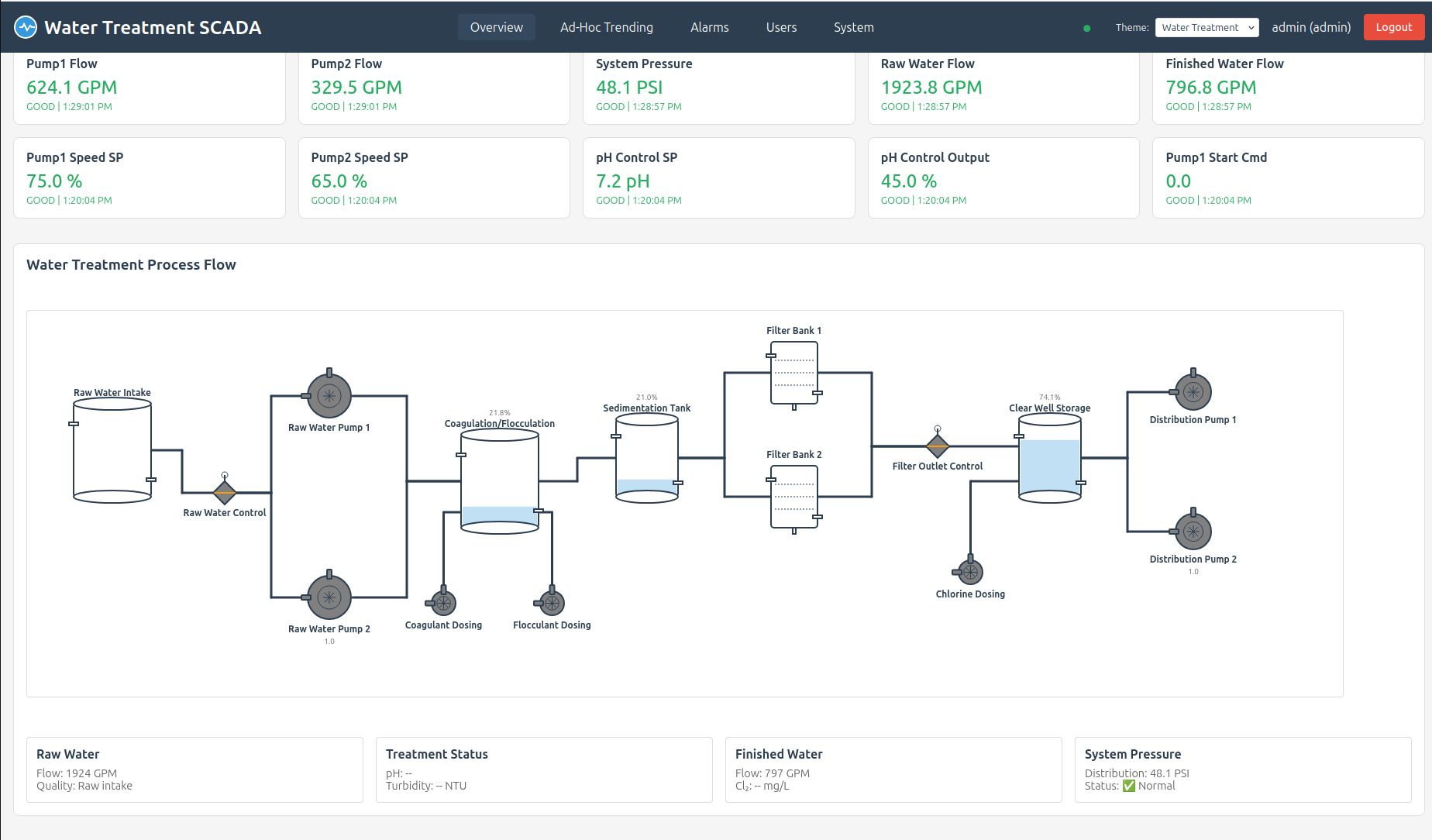Select the Pump1 Flow 624.1 GPM value
This screenshot has height=840, width=1432.
point(72,88)
